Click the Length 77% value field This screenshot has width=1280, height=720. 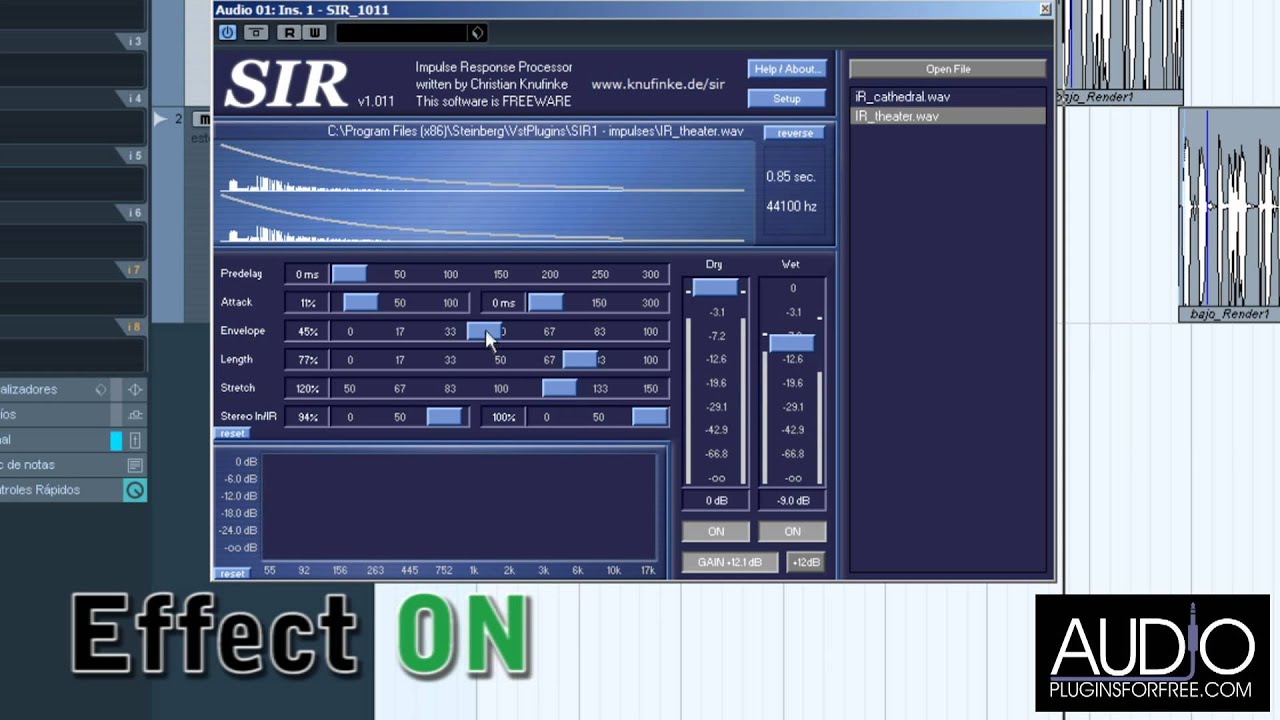pos(307,359)
